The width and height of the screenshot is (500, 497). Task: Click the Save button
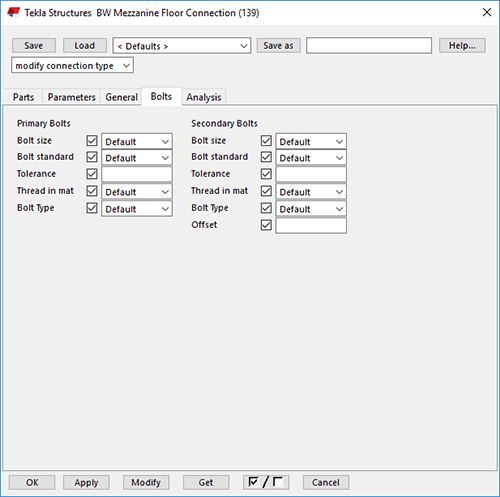coord(34,45)
